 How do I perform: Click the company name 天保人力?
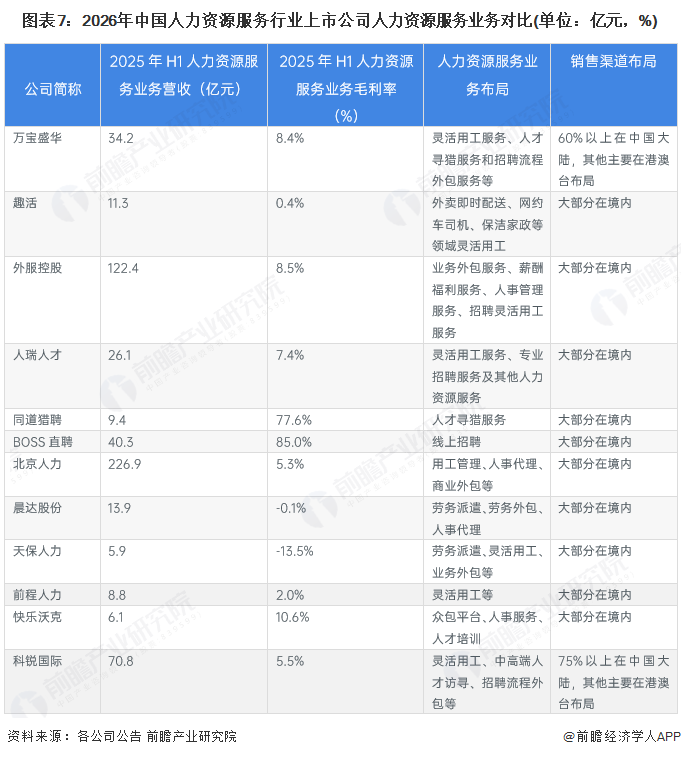[37, 551]
